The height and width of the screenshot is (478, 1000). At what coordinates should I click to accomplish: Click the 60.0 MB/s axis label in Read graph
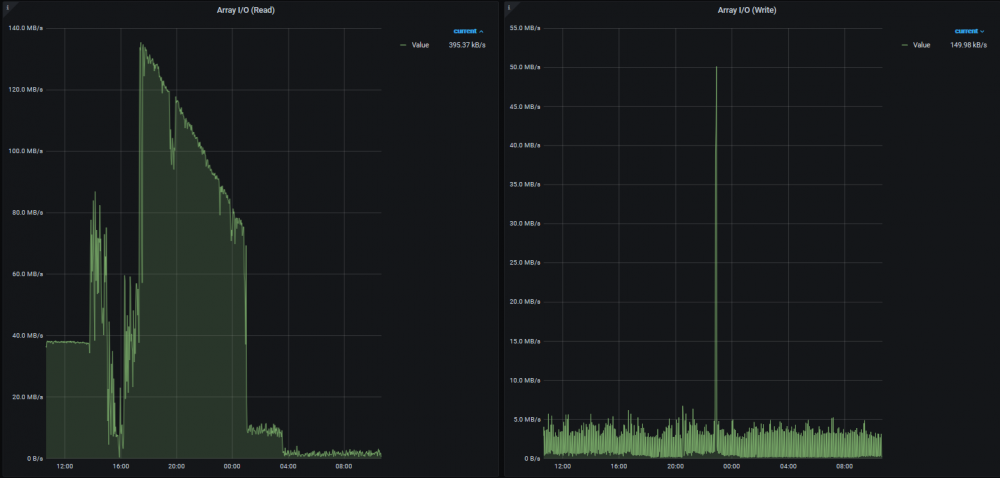(27, 274)
